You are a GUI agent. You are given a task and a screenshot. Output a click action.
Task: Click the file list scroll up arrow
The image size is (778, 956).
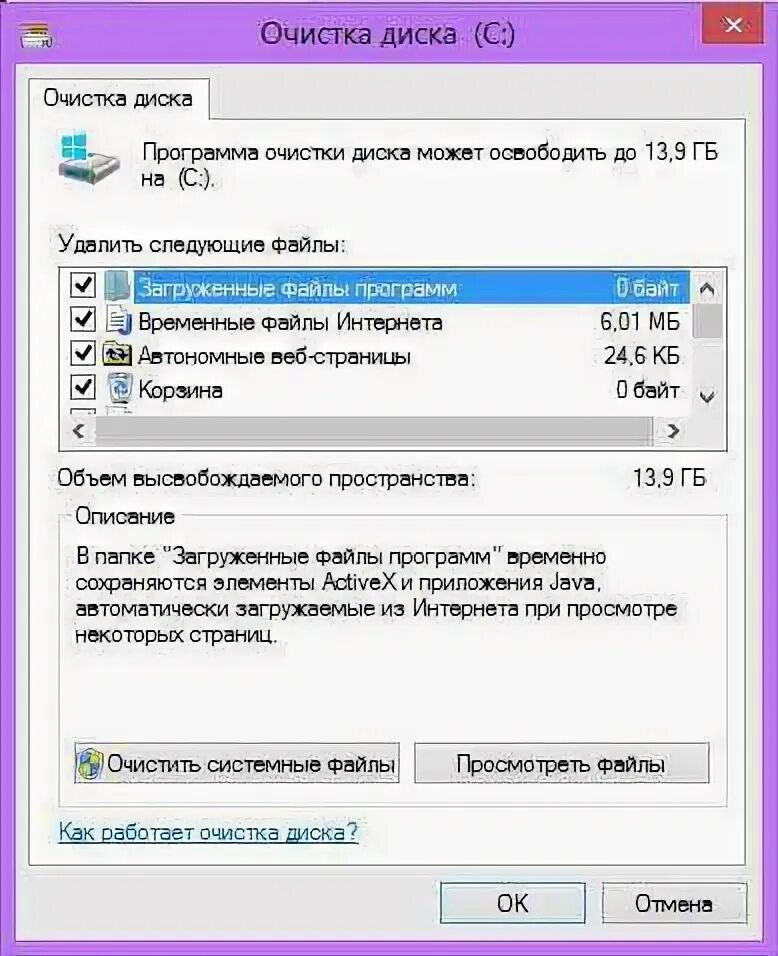click(x=707, y=288)
